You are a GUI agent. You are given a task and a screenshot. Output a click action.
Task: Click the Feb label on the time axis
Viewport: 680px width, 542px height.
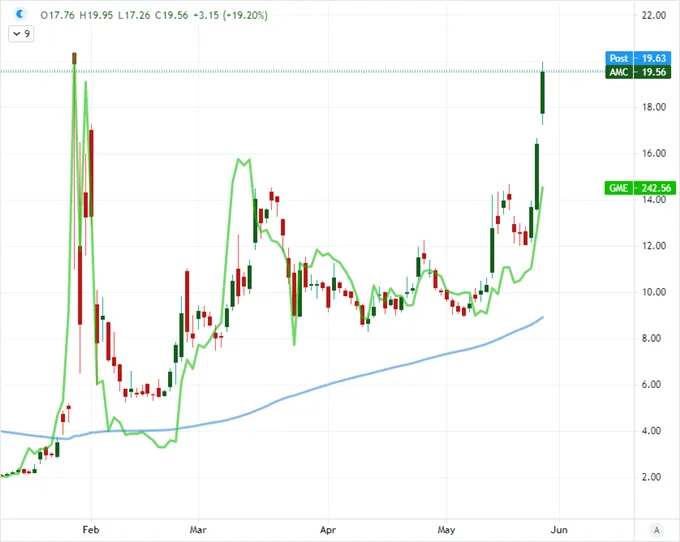click(91, 529)
